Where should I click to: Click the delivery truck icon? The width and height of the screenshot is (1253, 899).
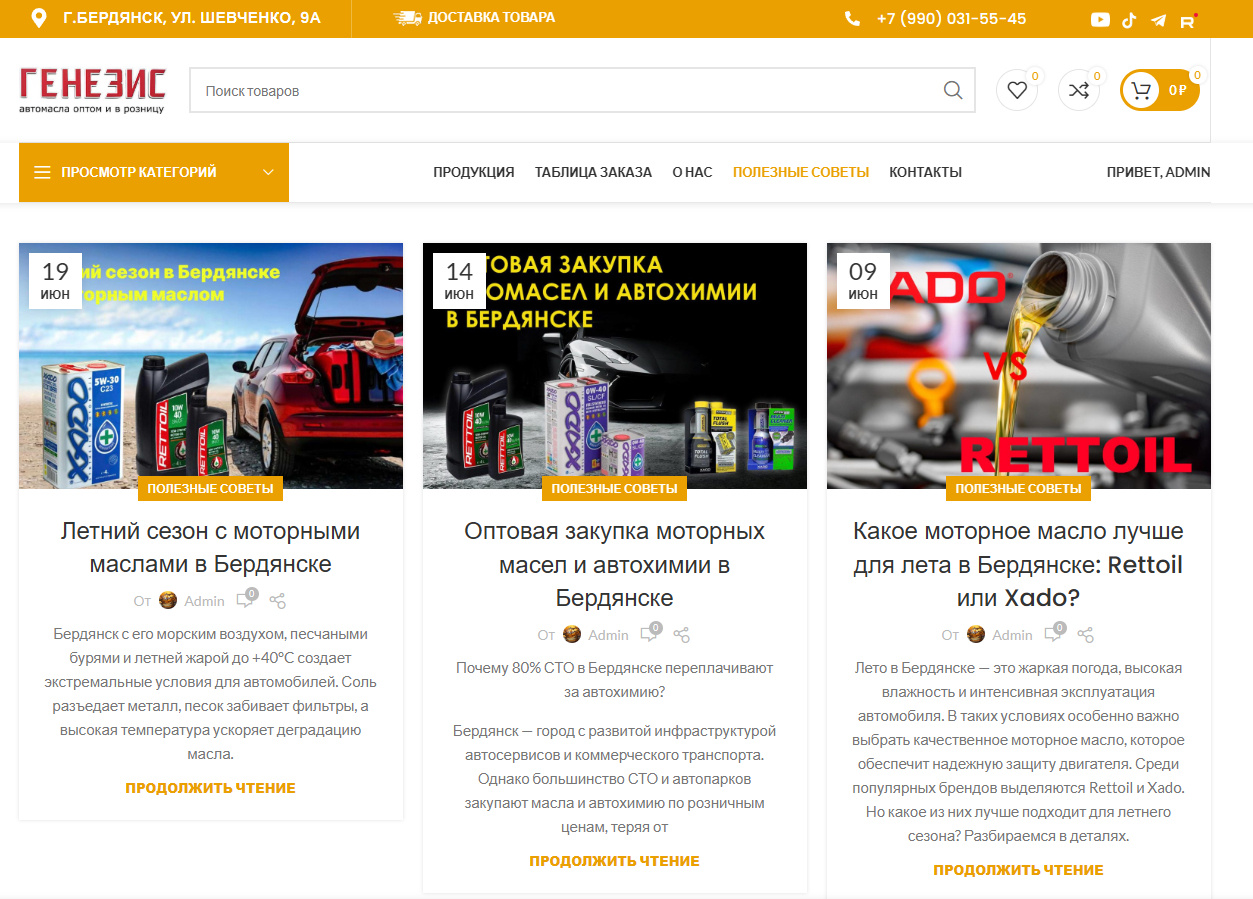click(408, 18)
